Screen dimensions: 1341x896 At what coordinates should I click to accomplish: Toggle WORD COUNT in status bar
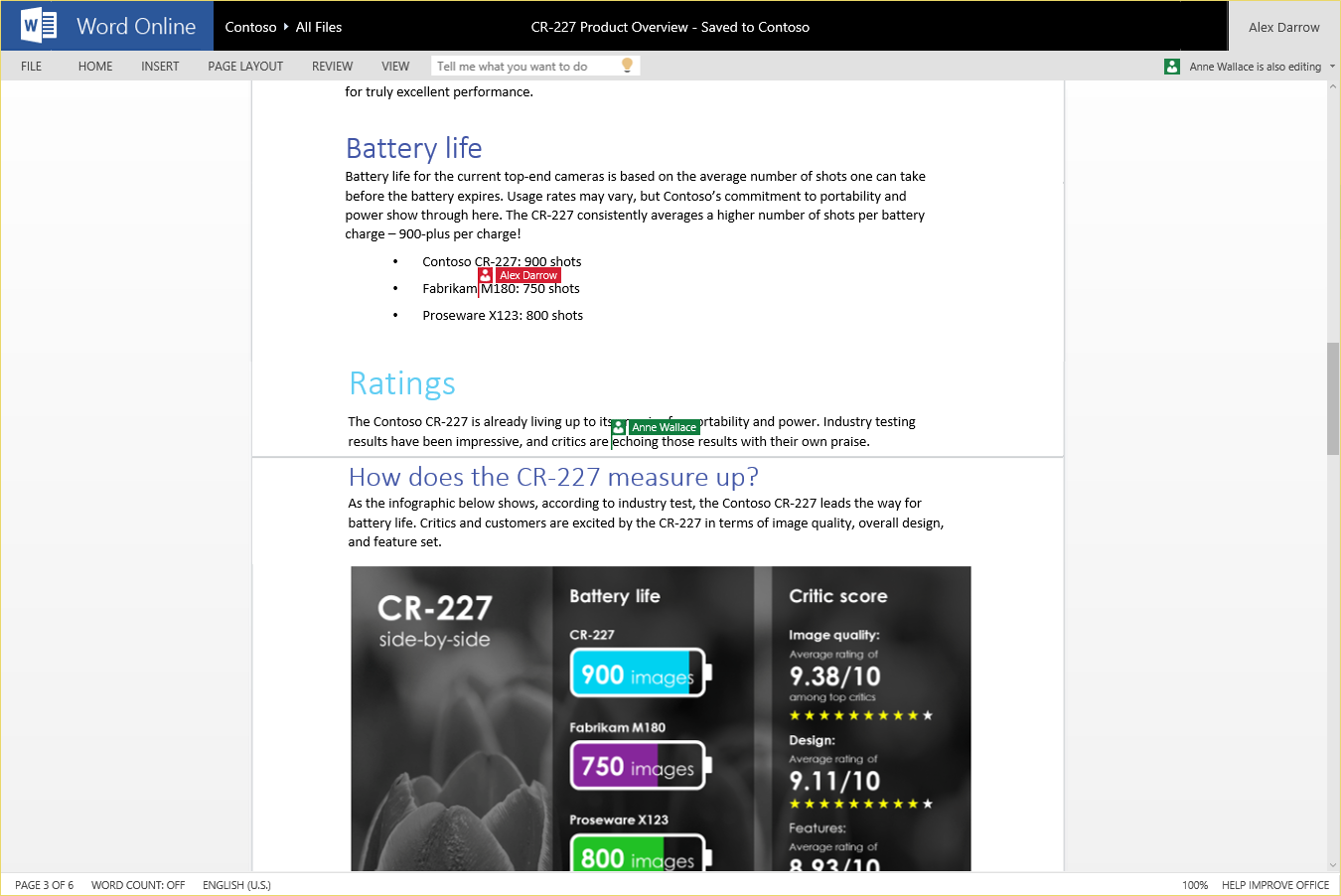(x=138, y=885)
